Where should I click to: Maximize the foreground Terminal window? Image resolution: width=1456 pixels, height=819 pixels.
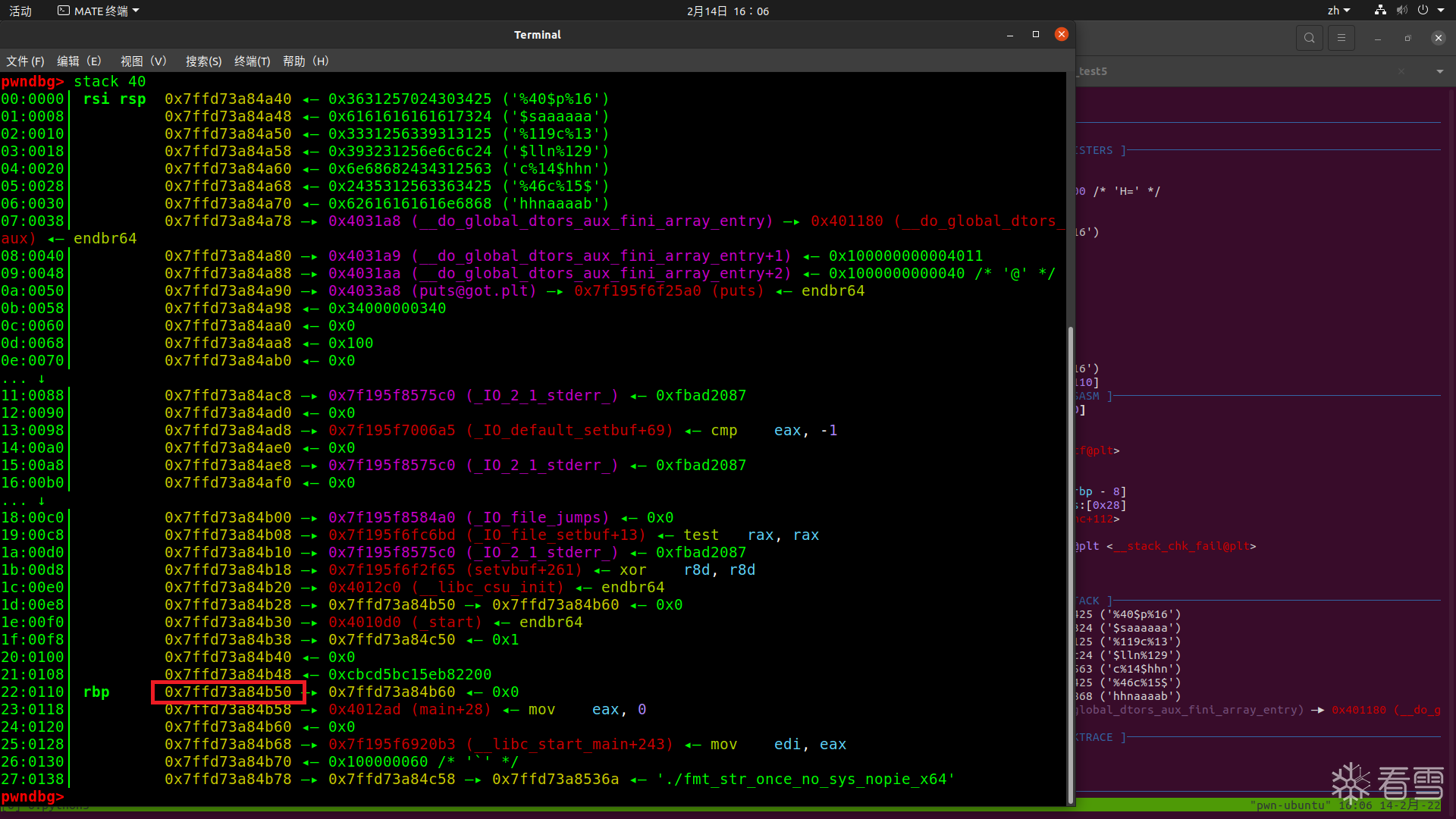[1036, 34]
